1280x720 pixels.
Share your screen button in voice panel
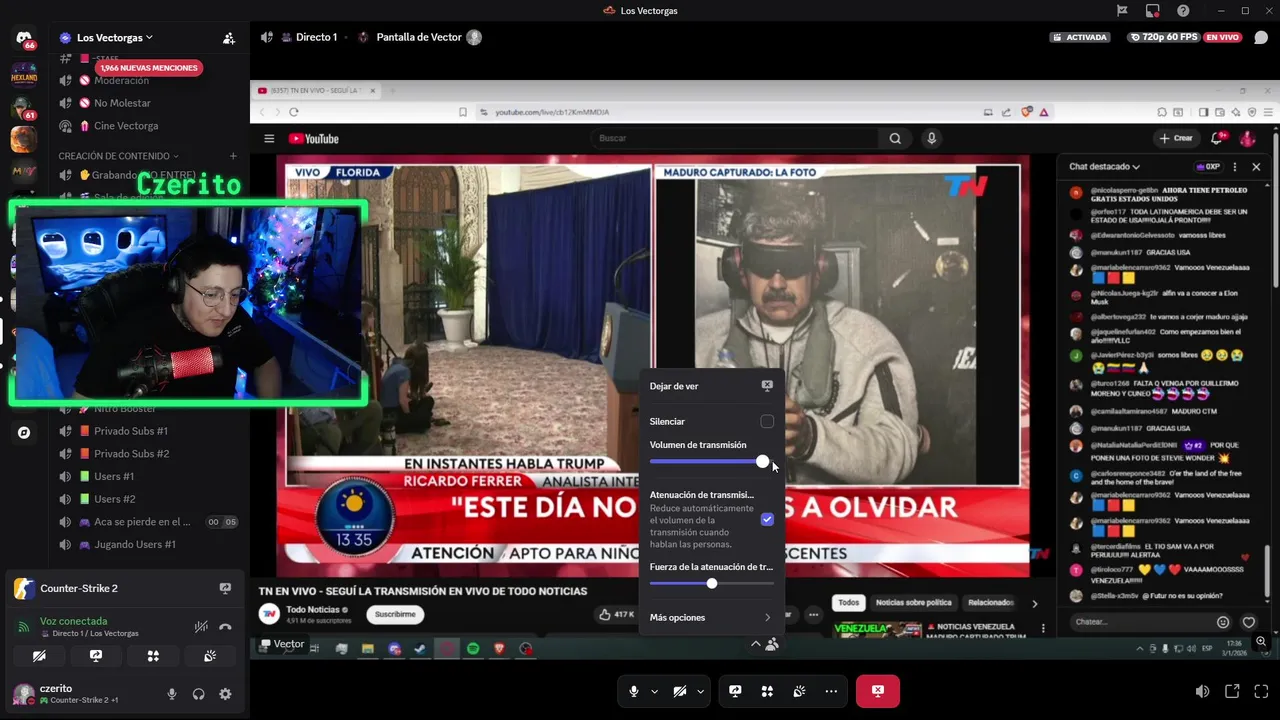click(x=96, y=656)
